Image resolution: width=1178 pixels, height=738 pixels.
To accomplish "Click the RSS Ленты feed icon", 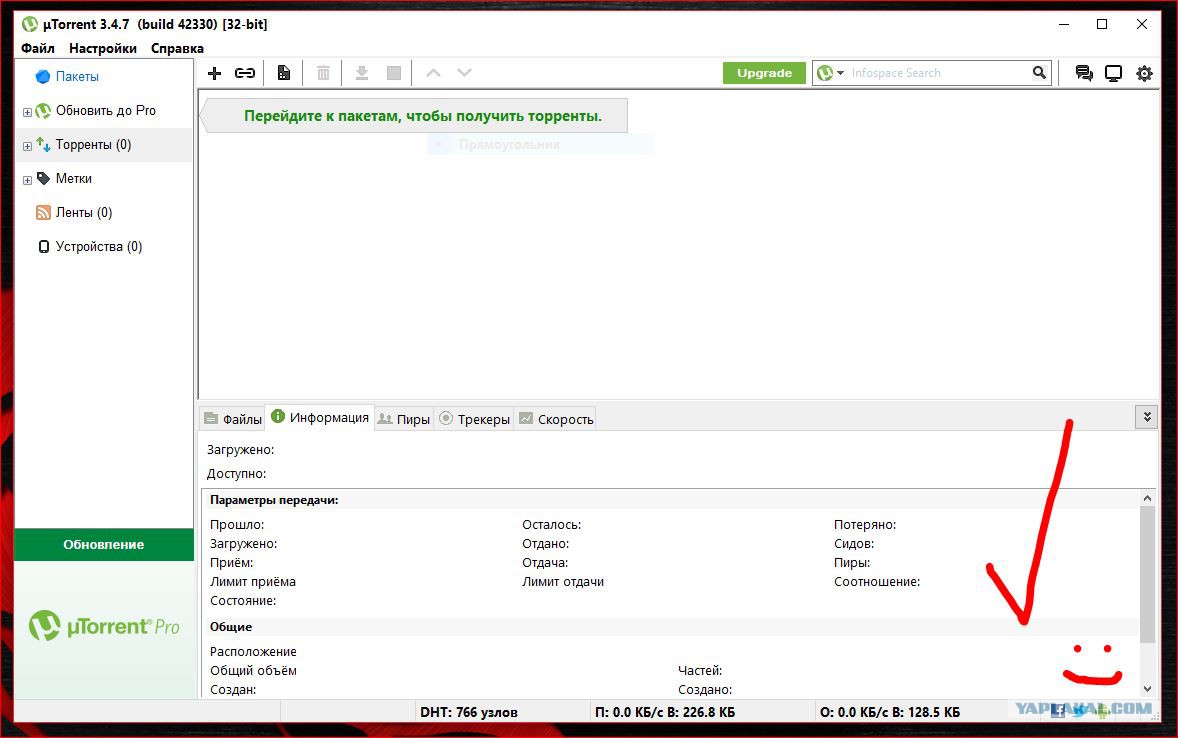I will [x=43, y=213].
